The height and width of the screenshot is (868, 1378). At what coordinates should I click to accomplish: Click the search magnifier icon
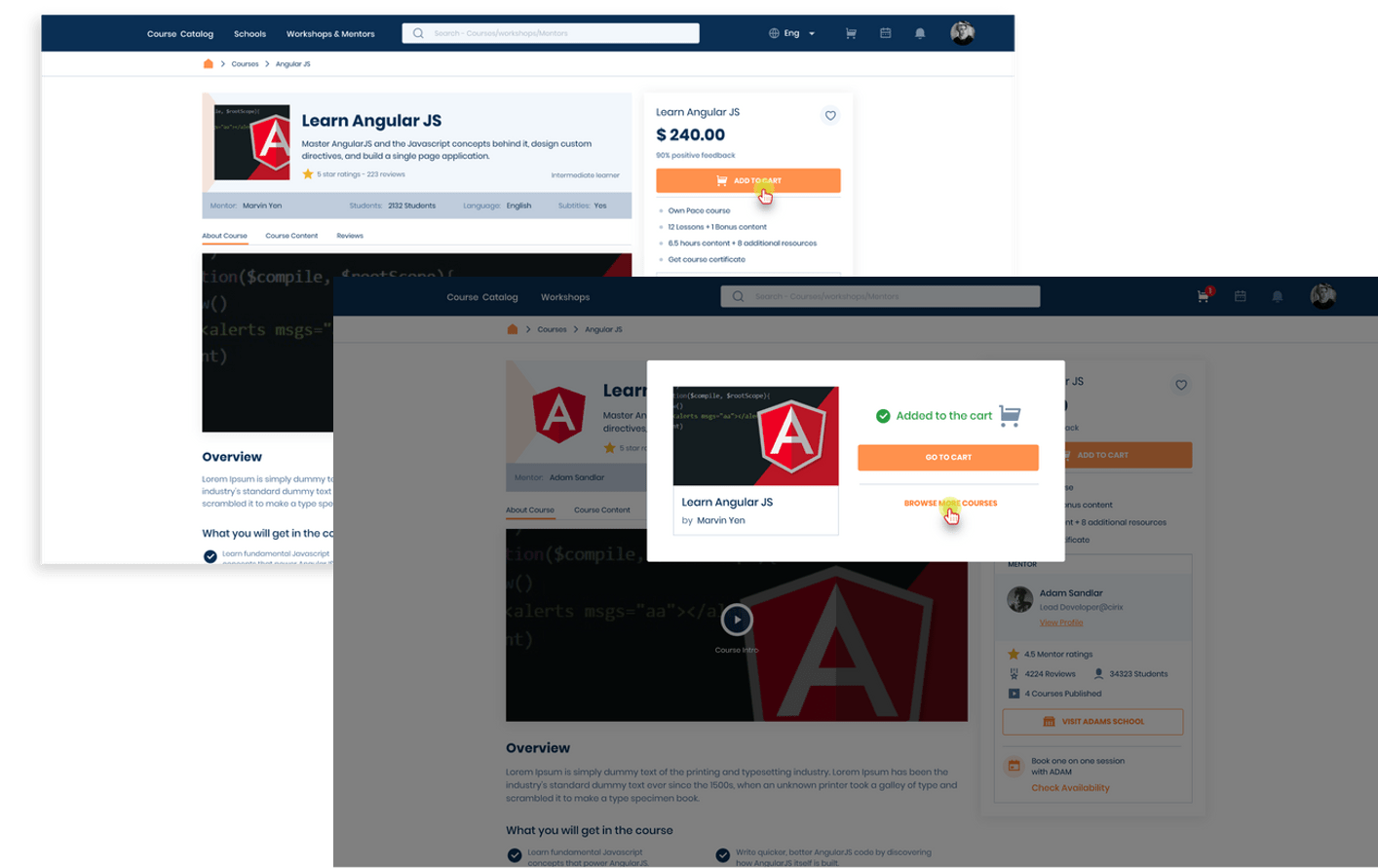(x=418, y=32)
